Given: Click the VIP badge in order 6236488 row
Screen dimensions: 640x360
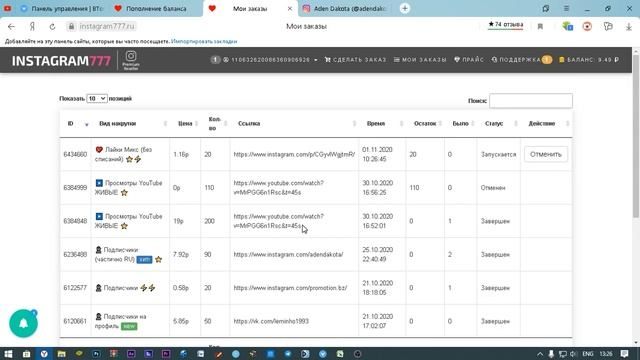Looking at the screenshot, I should pos(144,260).
